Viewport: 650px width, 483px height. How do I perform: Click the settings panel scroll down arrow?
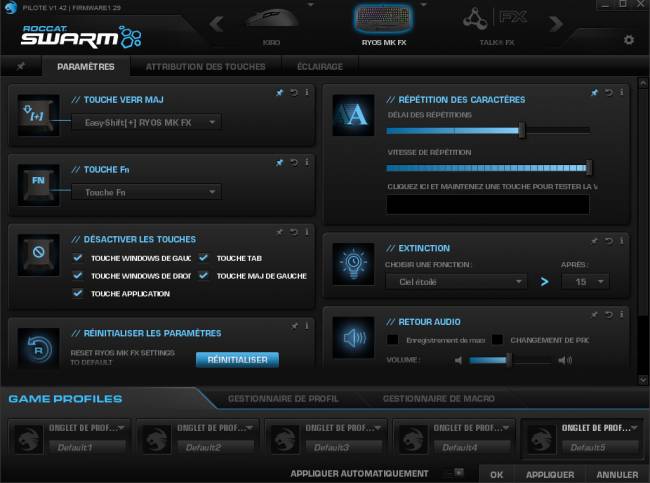click(x=643, y=379)
